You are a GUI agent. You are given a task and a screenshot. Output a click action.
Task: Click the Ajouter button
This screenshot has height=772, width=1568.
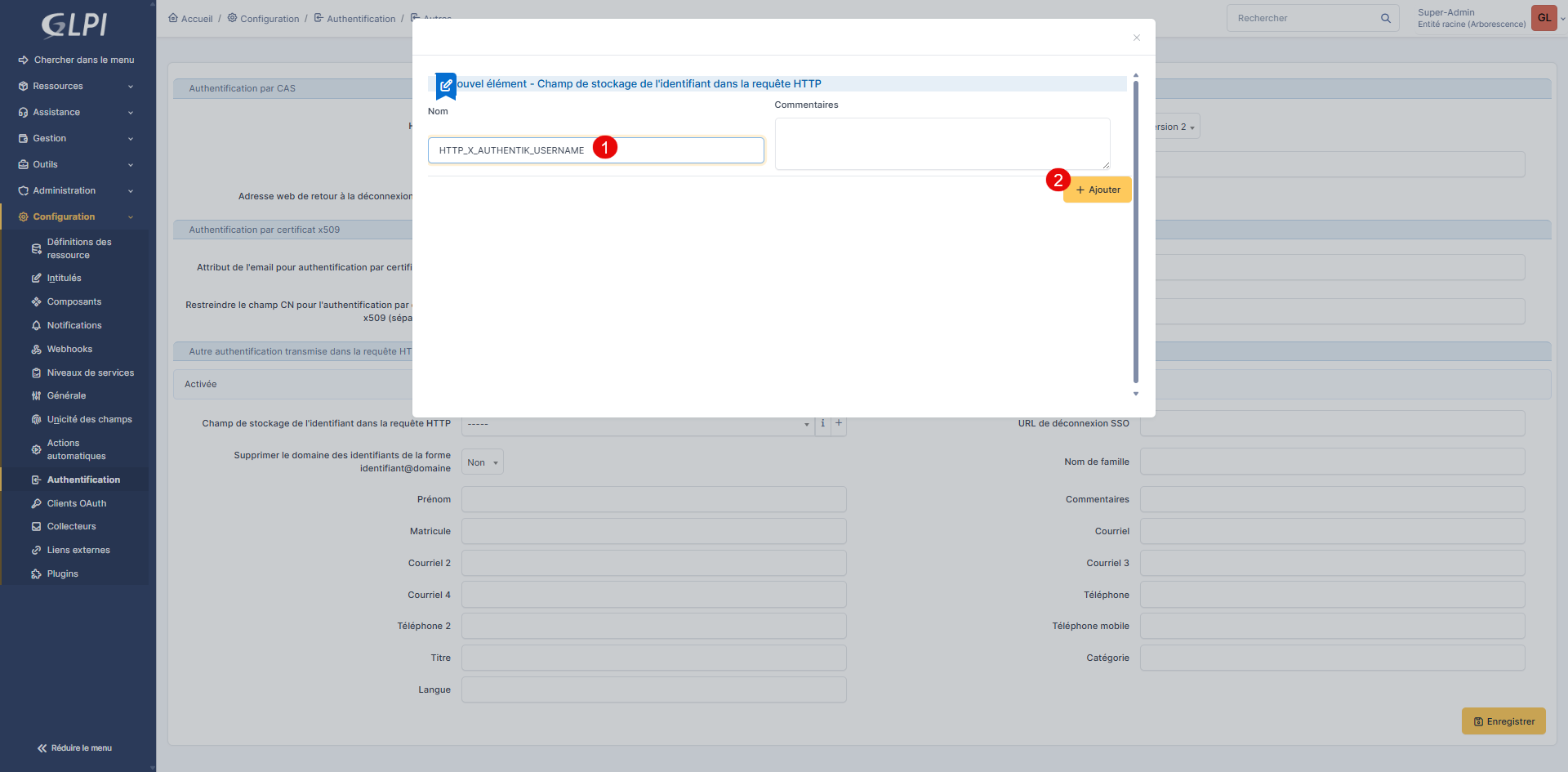pos(1097,190)
